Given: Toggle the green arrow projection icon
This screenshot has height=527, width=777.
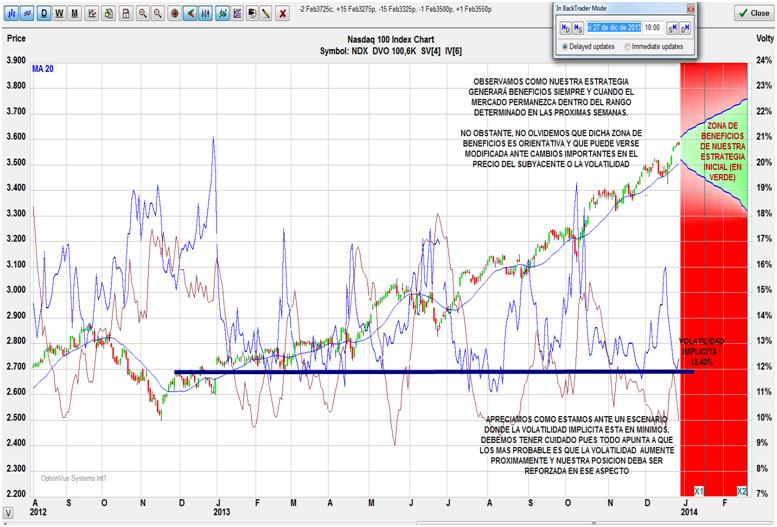Looking at the screenshot, I should click(190, 13).
